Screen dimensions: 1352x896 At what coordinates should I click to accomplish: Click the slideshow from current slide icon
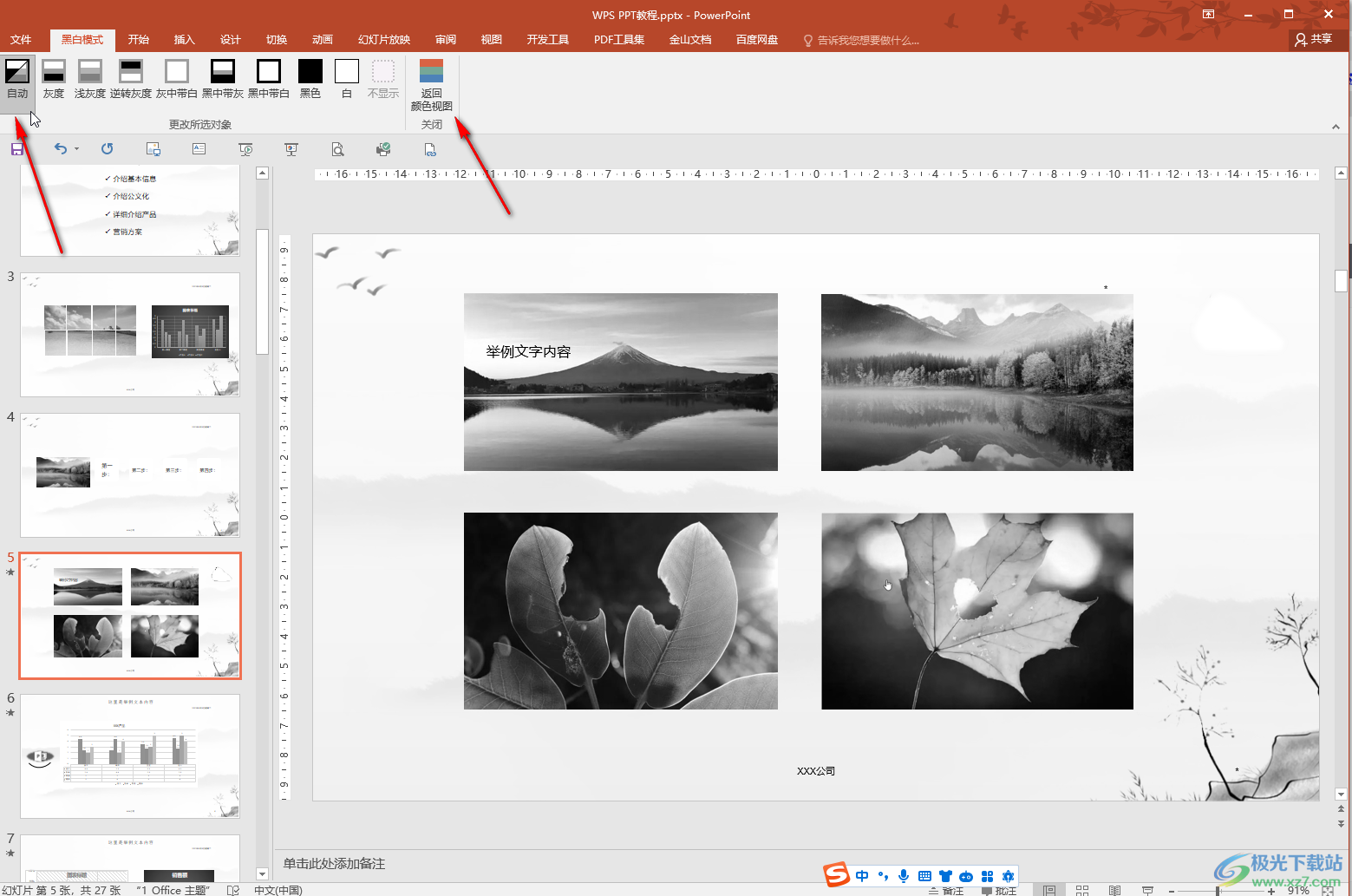(291, 149)
